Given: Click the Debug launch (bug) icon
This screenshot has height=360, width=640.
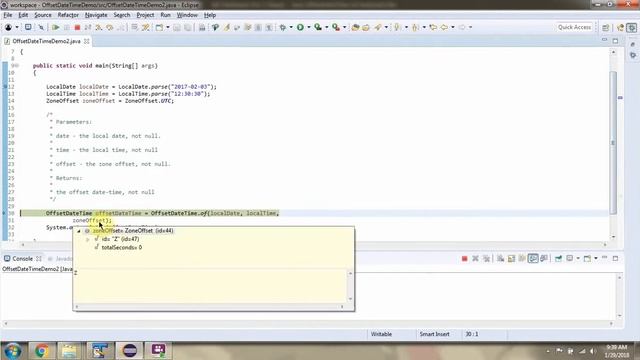Looking at the screenshot, I should tap(282, 27).
